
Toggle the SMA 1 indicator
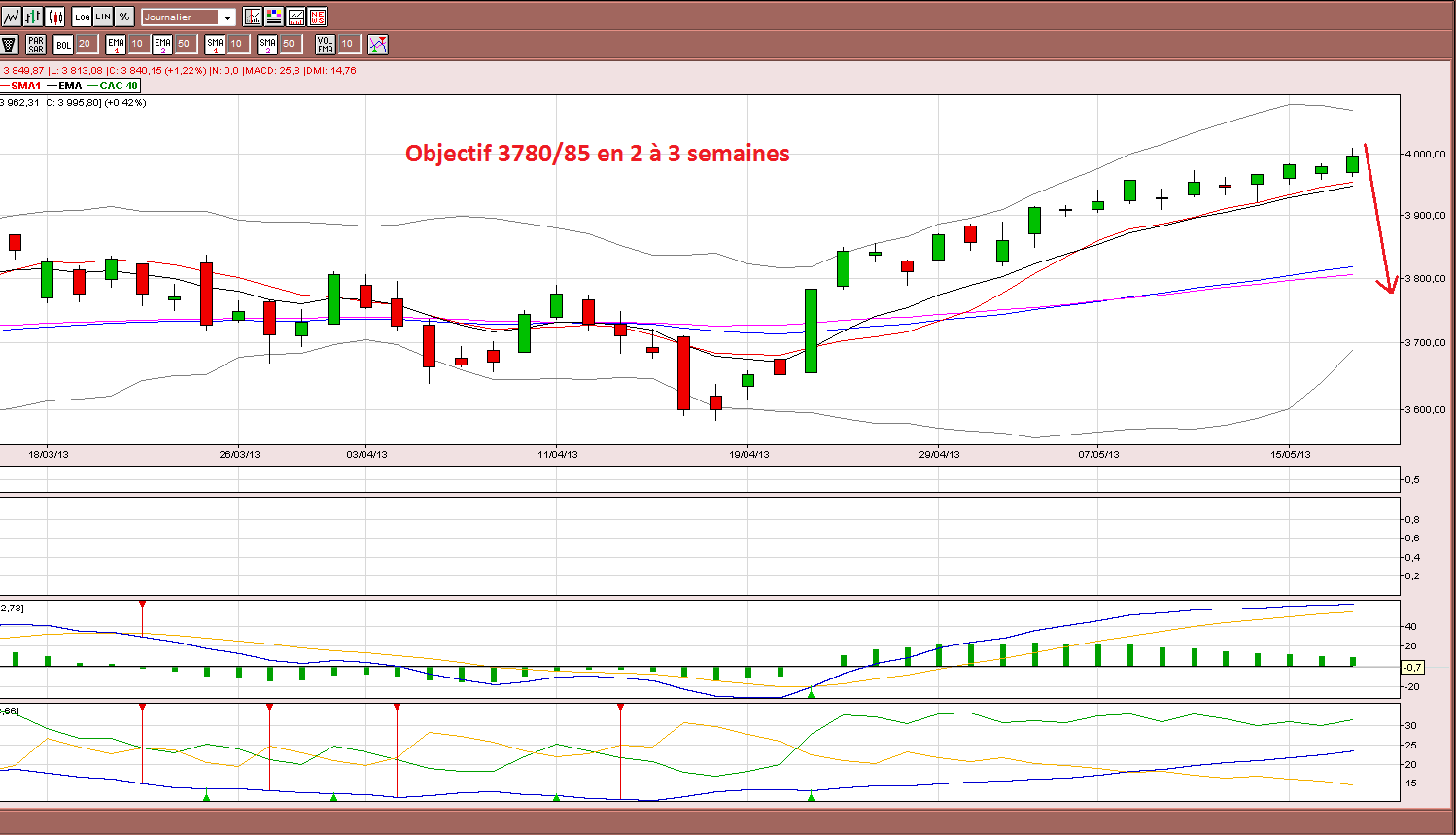(x=215, y=44)
